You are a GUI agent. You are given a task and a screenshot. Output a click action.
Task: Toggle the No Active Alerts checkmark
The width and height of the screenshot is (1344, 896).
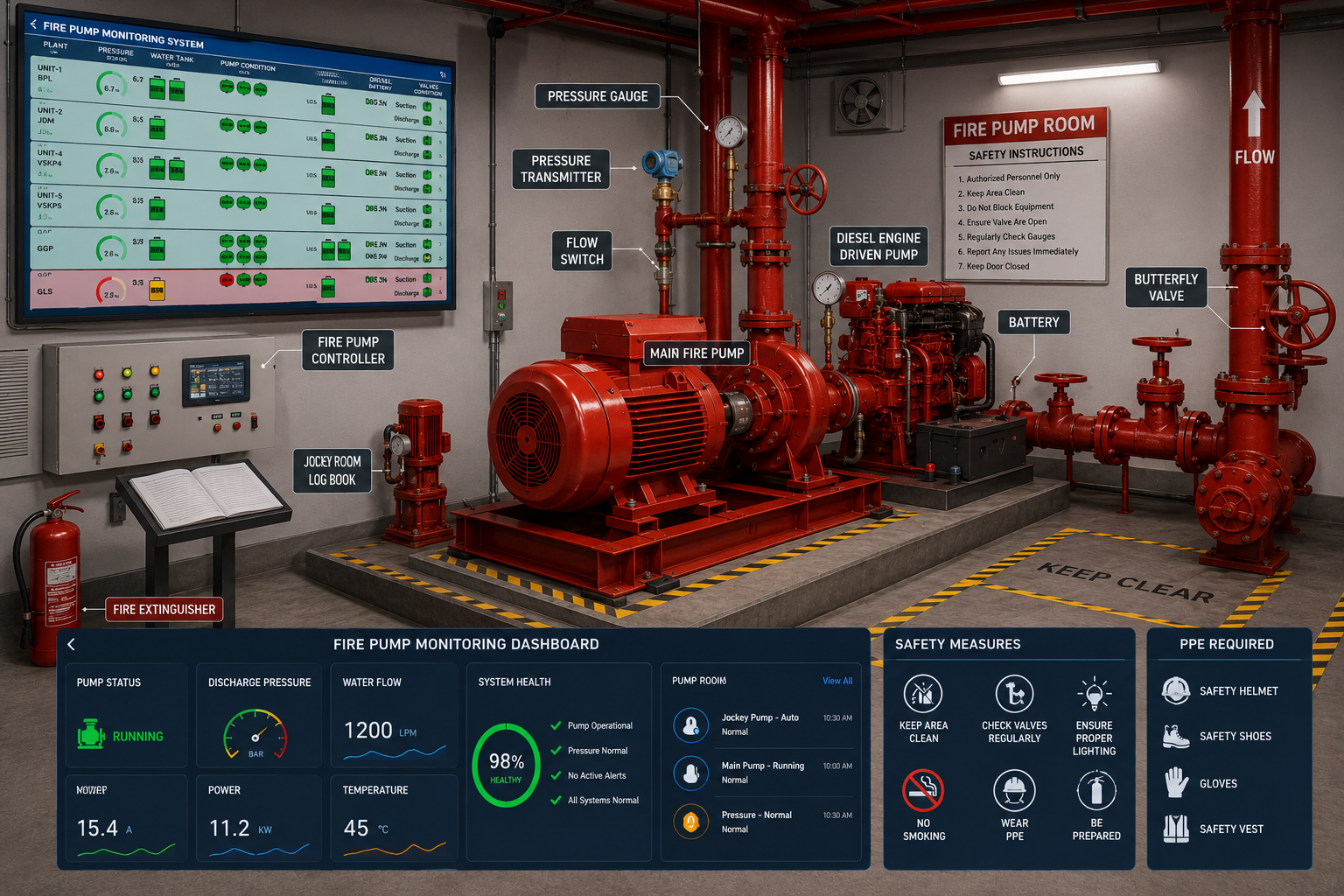click(x=556, y=775)
